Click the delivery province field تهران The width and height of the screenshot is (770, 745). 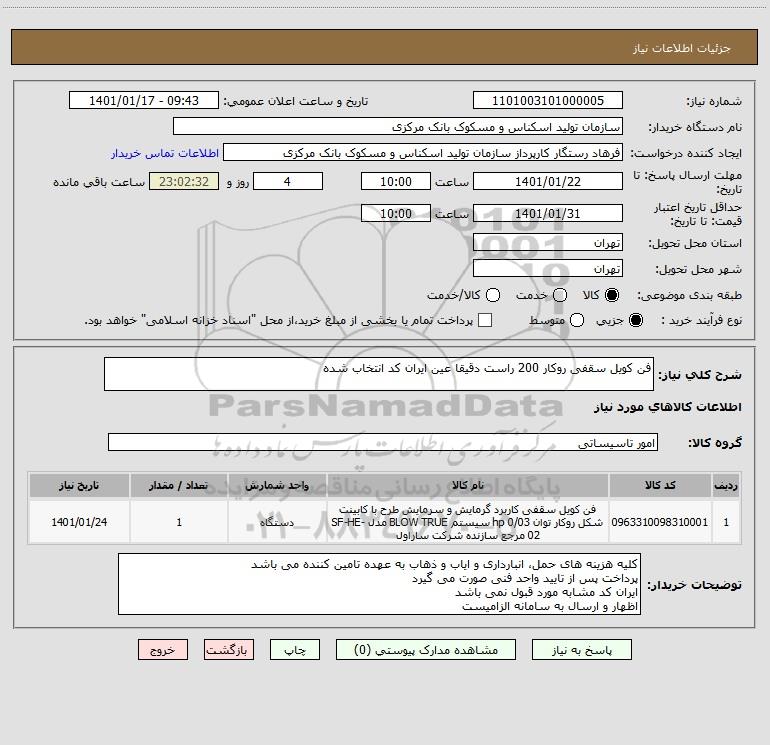coord(548,243)
